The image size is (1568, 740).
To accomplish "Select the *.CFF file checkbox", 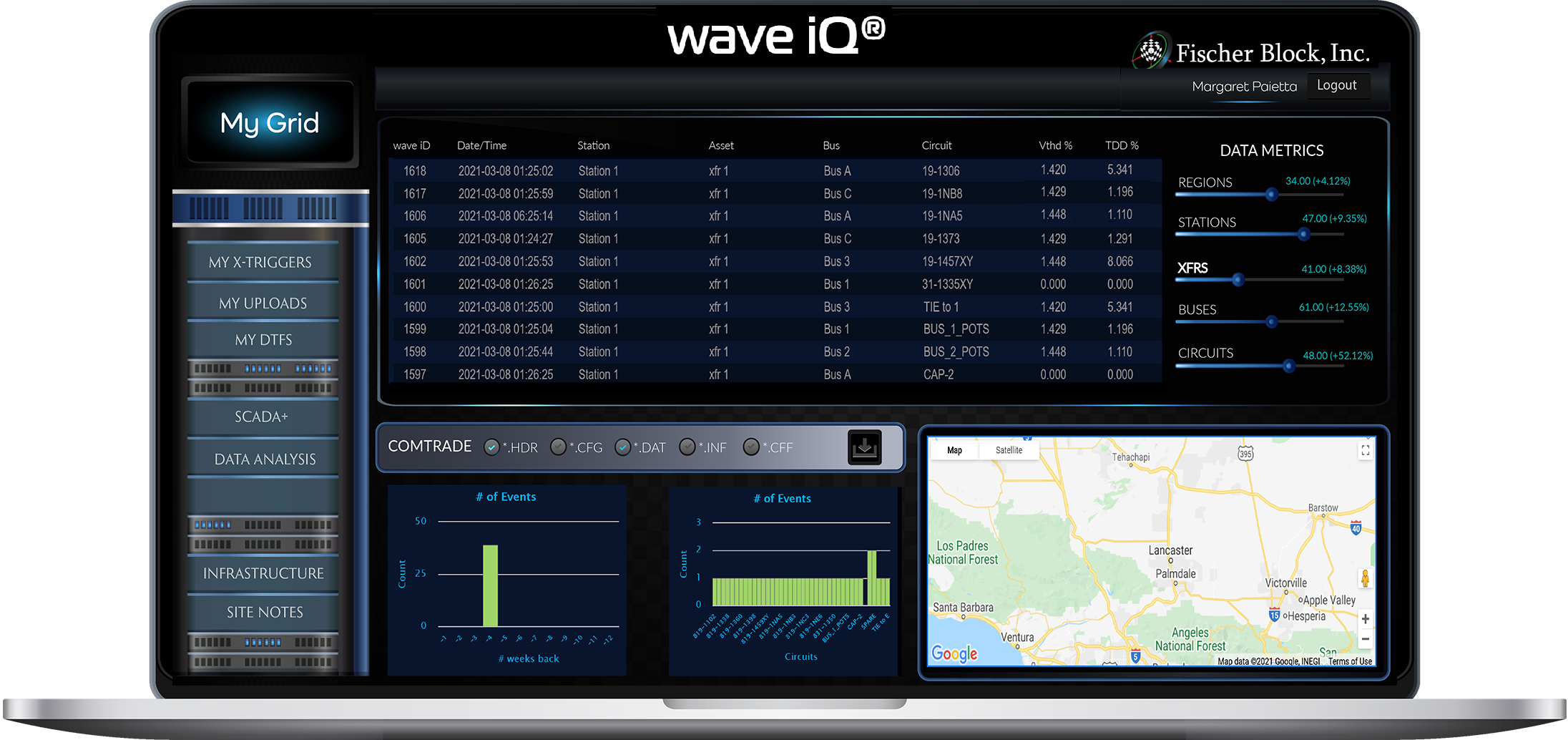I will [751, 447].
